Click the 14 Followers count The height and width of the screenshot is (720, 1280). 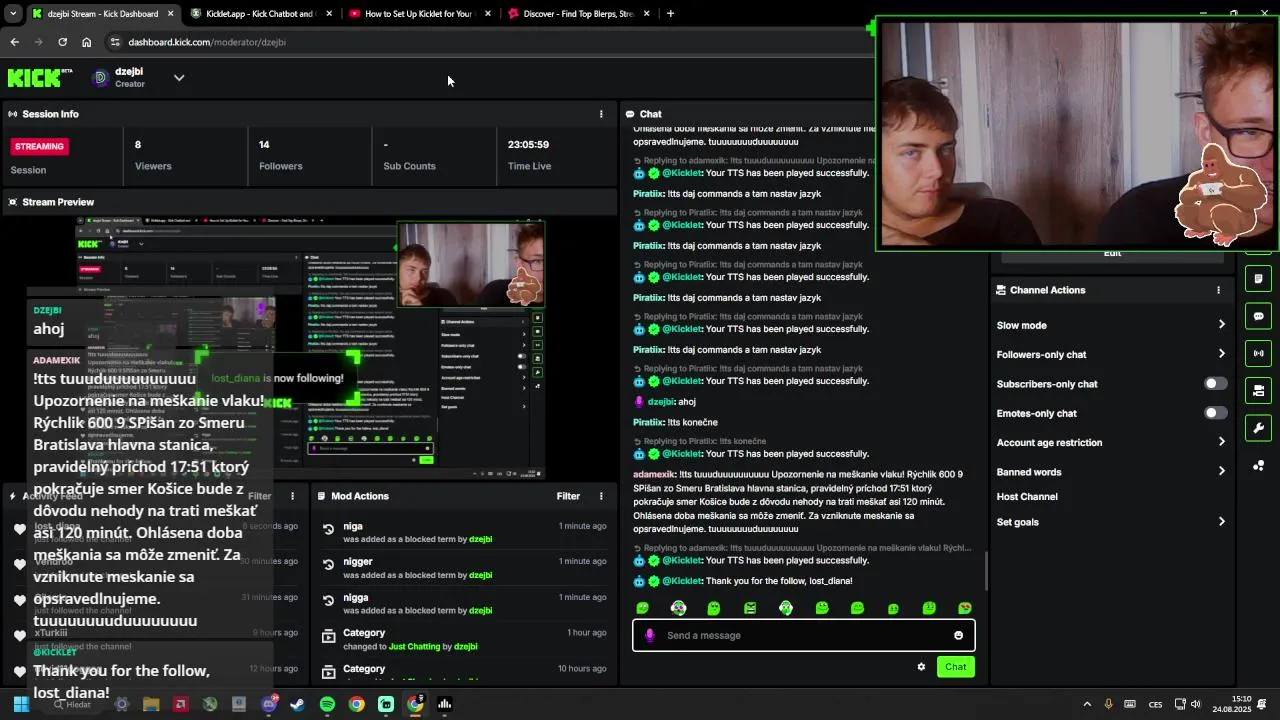pyautogui.click(x=264, y=145)
